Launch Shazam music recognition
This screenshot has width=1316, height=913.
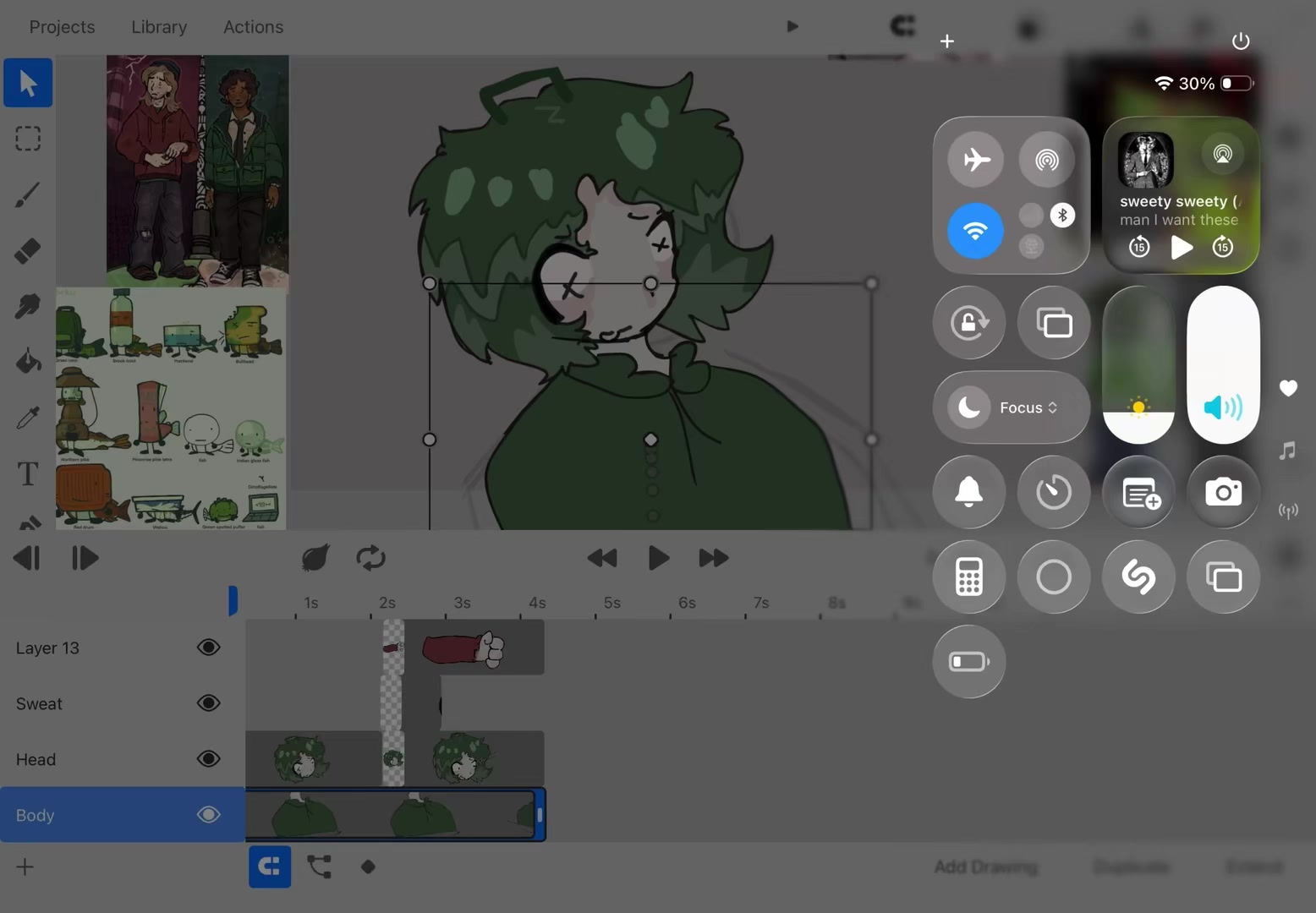[1138, 577]
